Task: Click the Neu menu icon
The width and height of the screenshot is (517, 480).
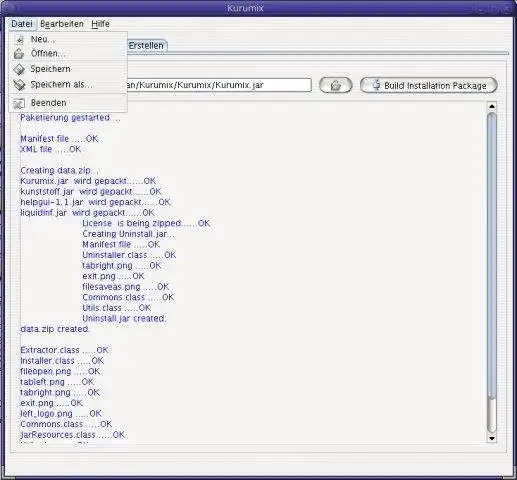Action: [x=19, y=40]
